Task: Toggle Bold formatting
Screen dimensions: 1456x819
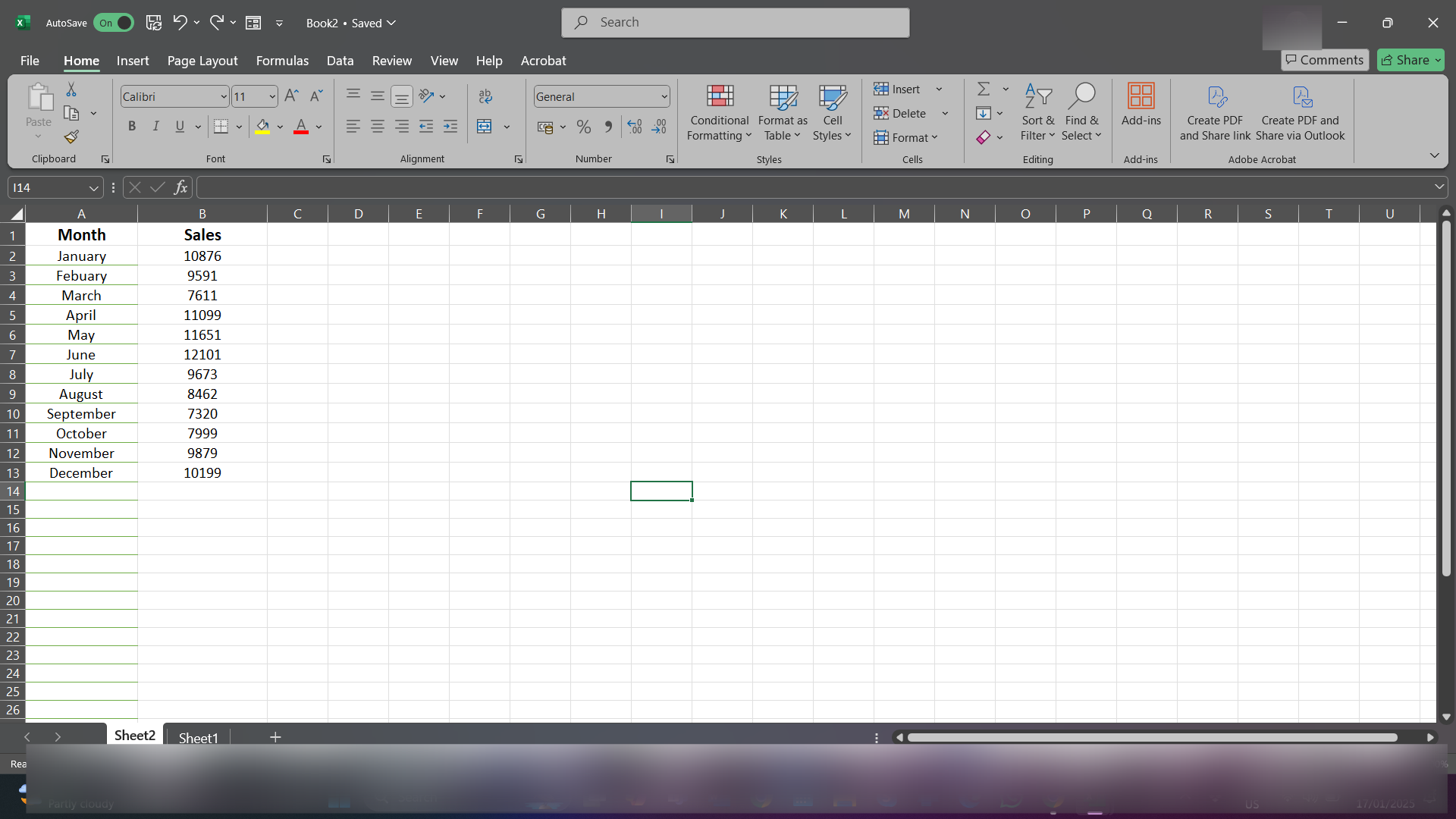Action: click(x=132, y=127)
